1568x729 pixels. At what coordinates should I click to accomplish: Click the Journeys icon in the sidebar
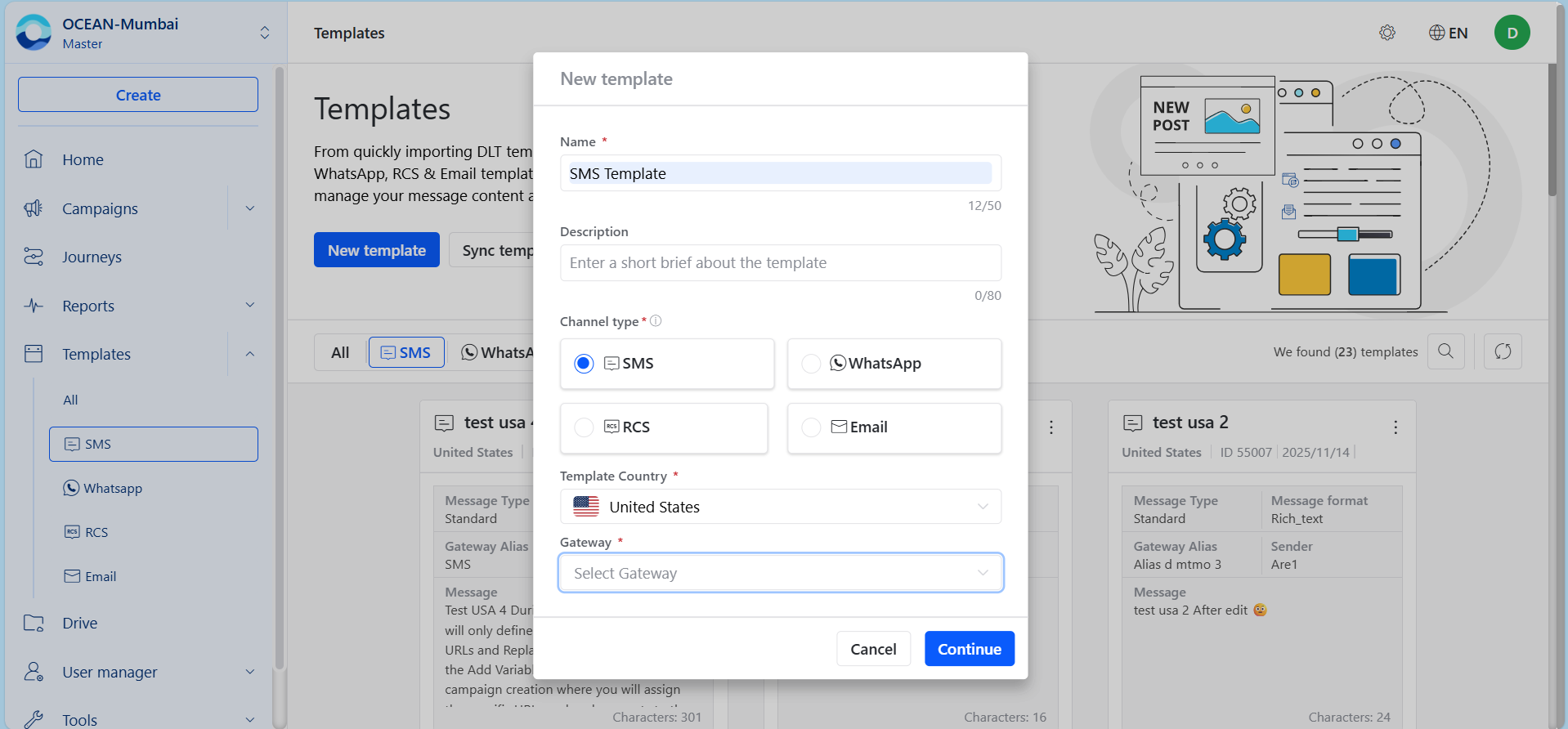34,257
